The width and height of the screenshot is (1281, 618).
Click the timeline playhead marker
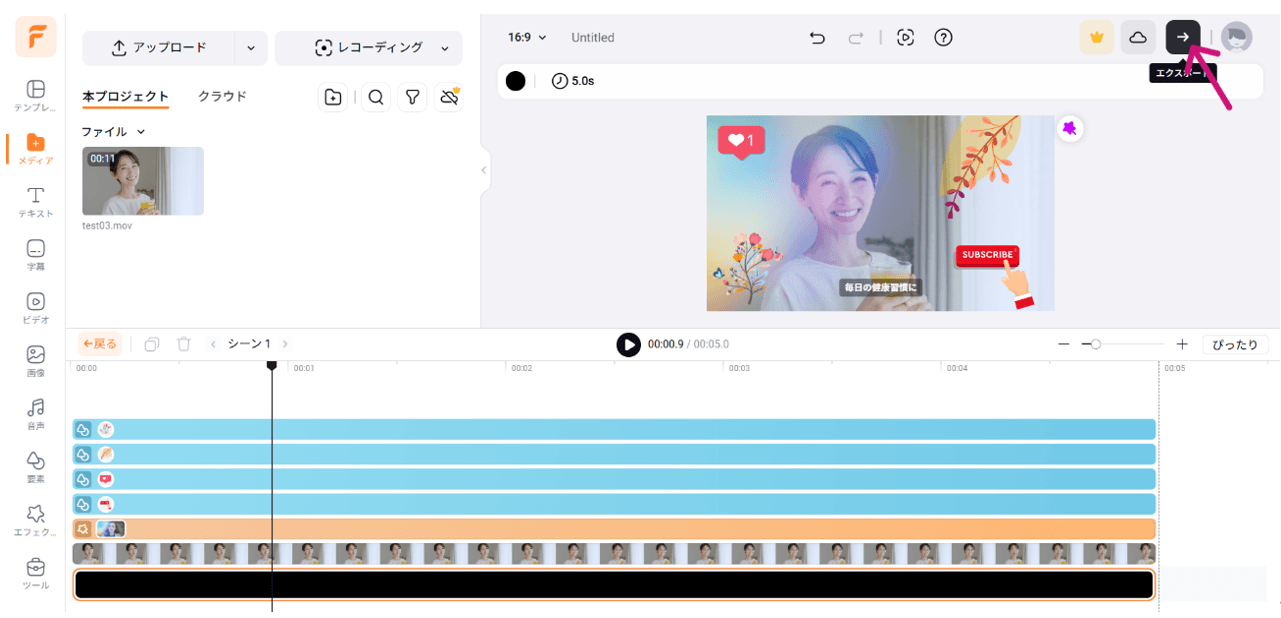pos(271,366)
